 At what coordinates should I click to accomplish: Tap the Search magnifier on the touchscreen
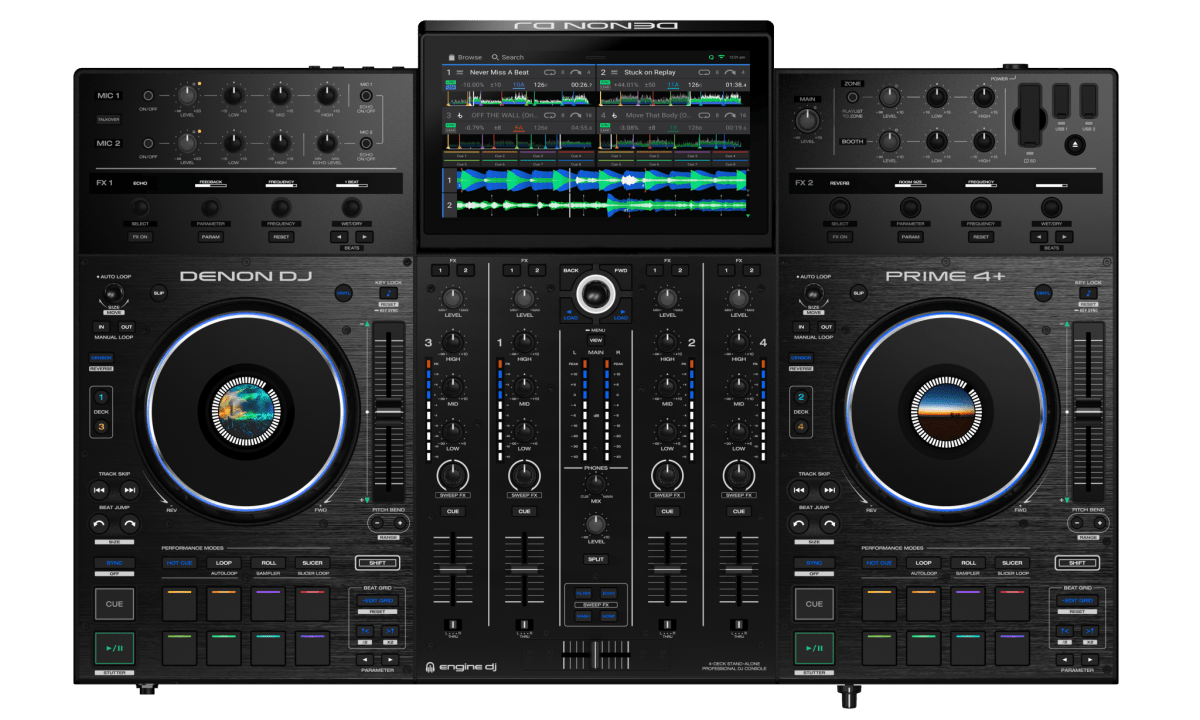(494, 57)
